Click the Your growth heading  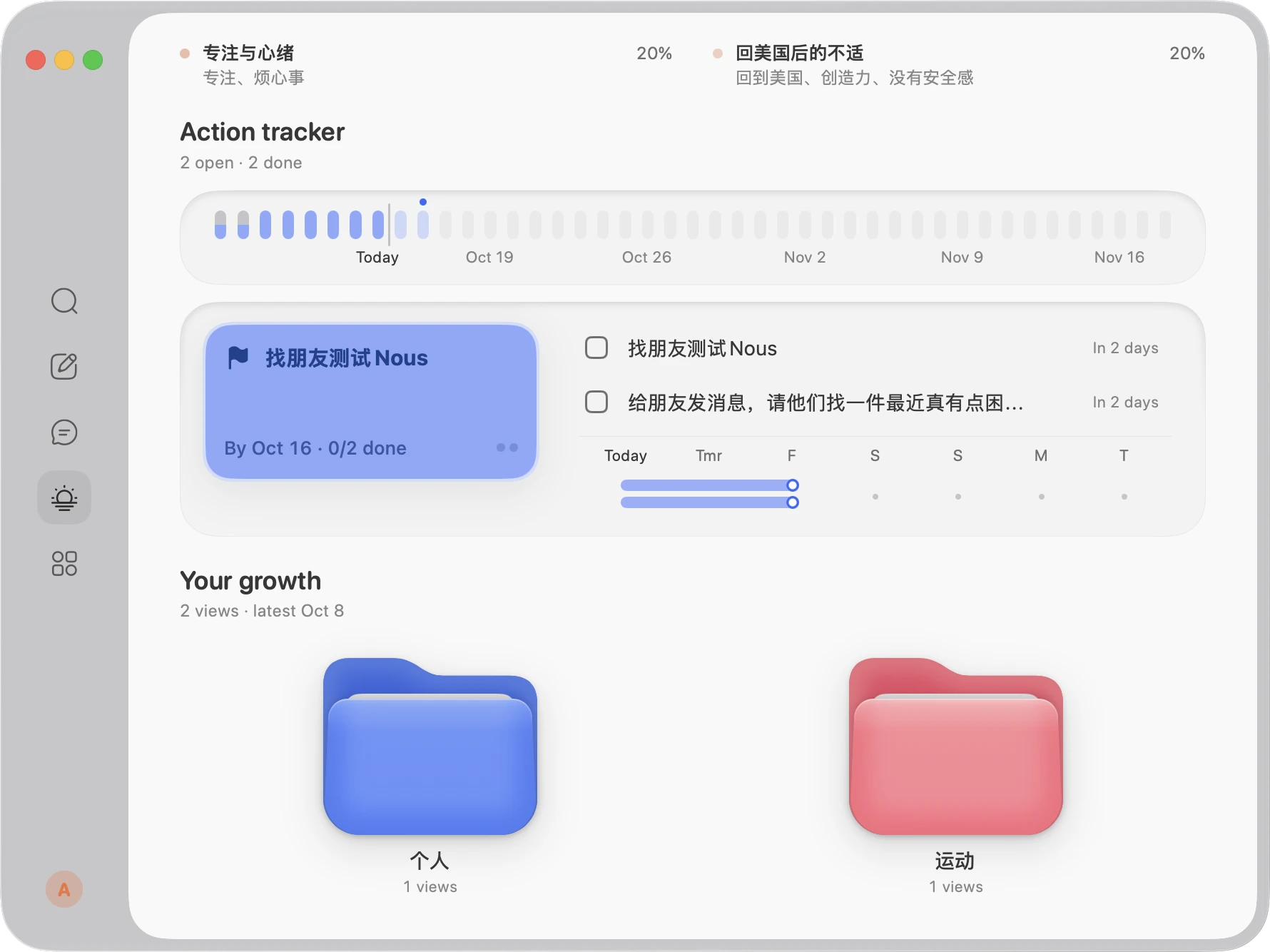coord(250,581)
